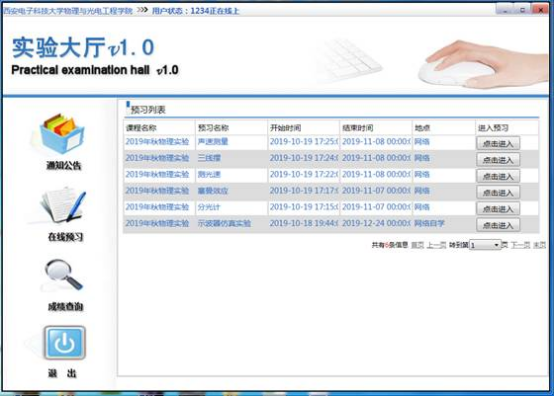Viewport: 554px width, 397px height.
Task: Click the 霍尔效应 preview name link
Action: tap(213, 191)
